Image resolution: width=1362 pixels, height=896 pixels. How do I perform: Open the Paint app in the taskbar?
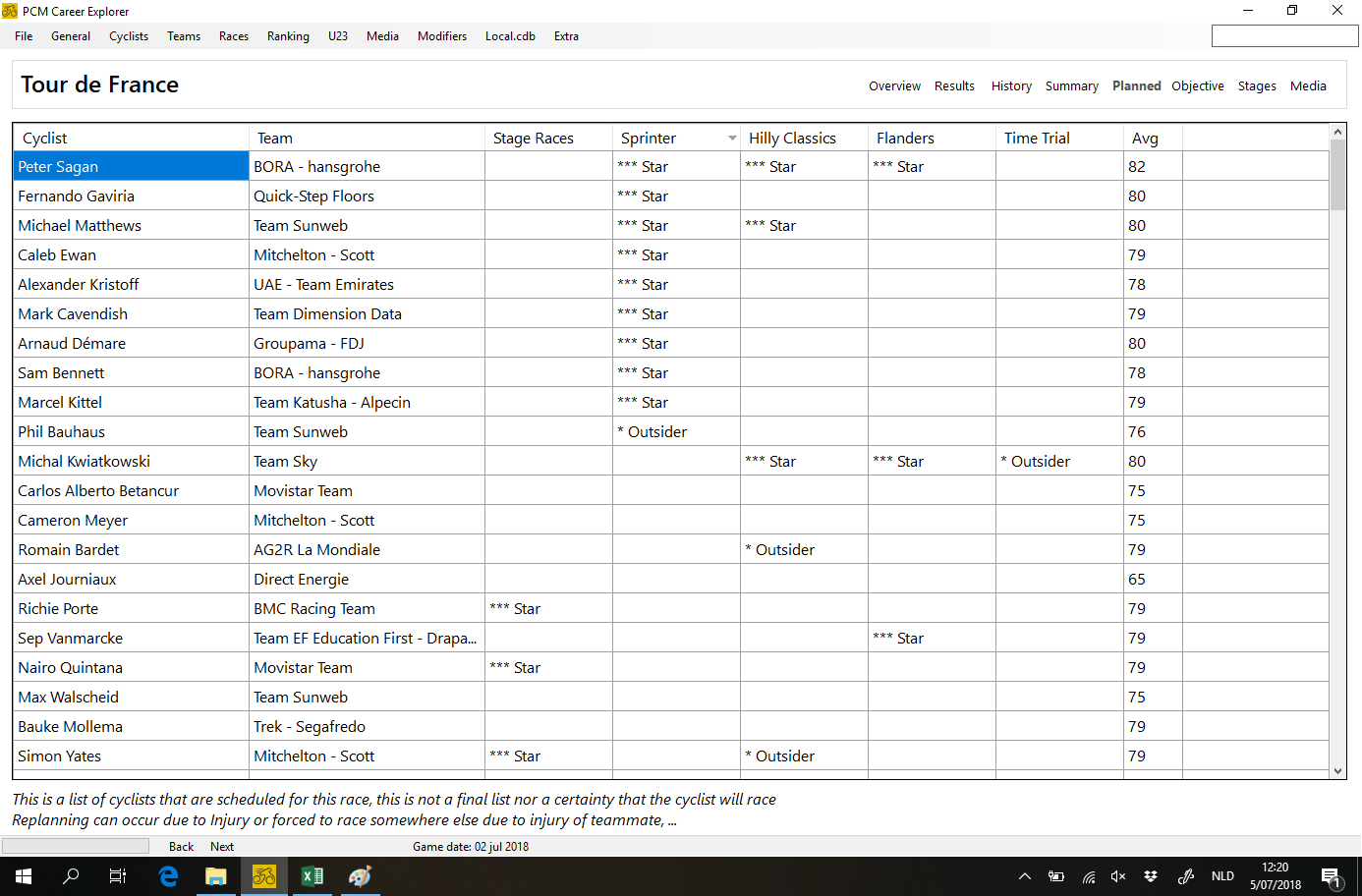pos(360,875)
